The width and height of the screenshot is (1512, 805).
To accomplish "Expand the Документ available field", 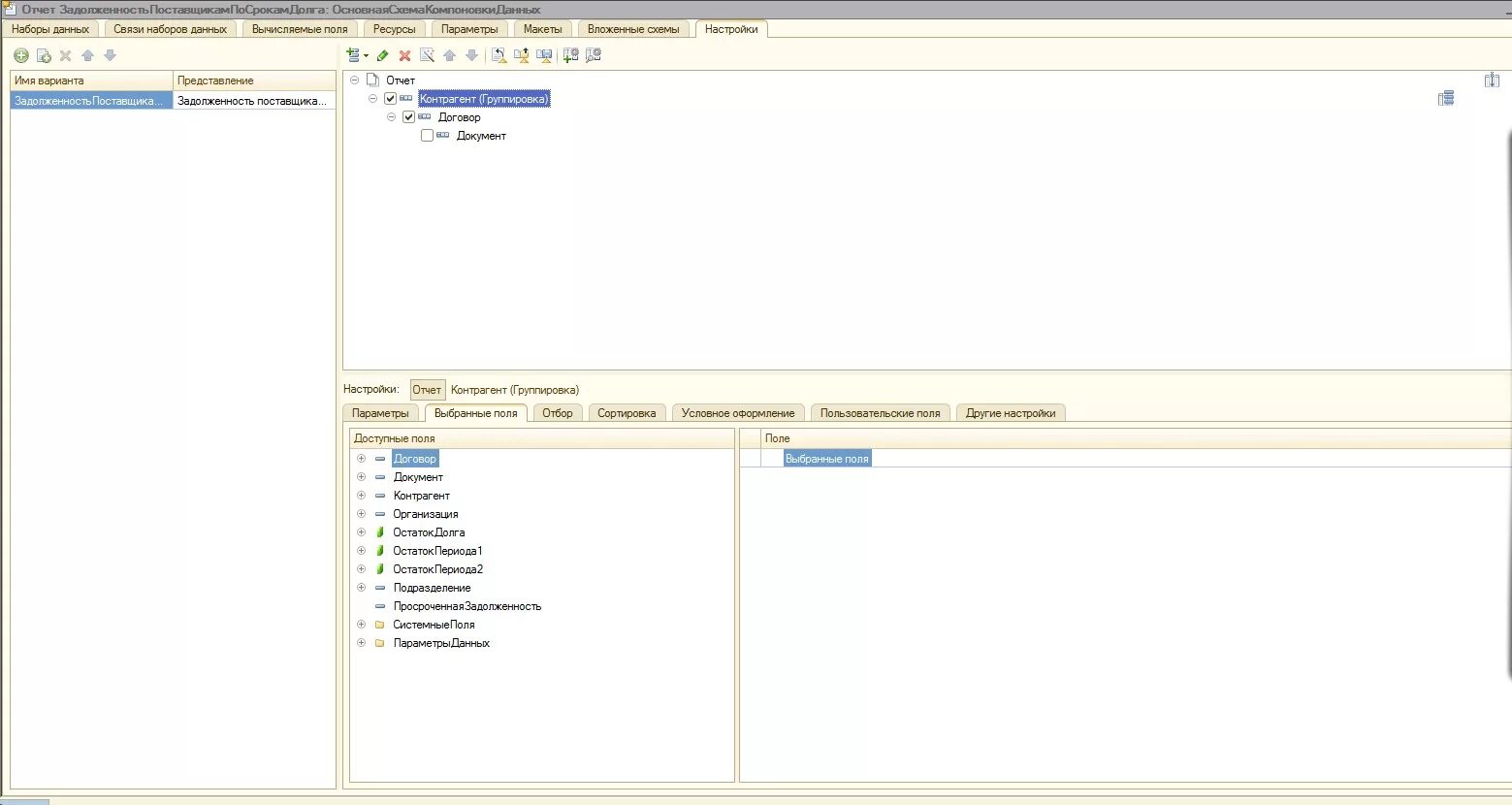I will tap(361, 476).
